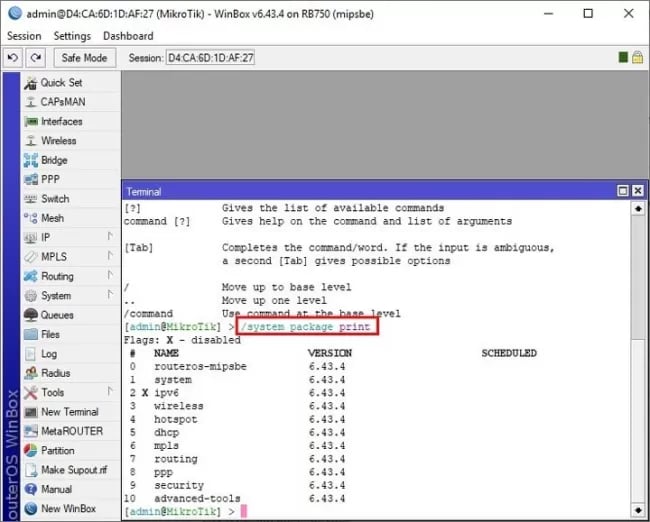Viewport: 650px width, 522px height.
Task: Open Files from the sidebar
Action: (70, 334)
